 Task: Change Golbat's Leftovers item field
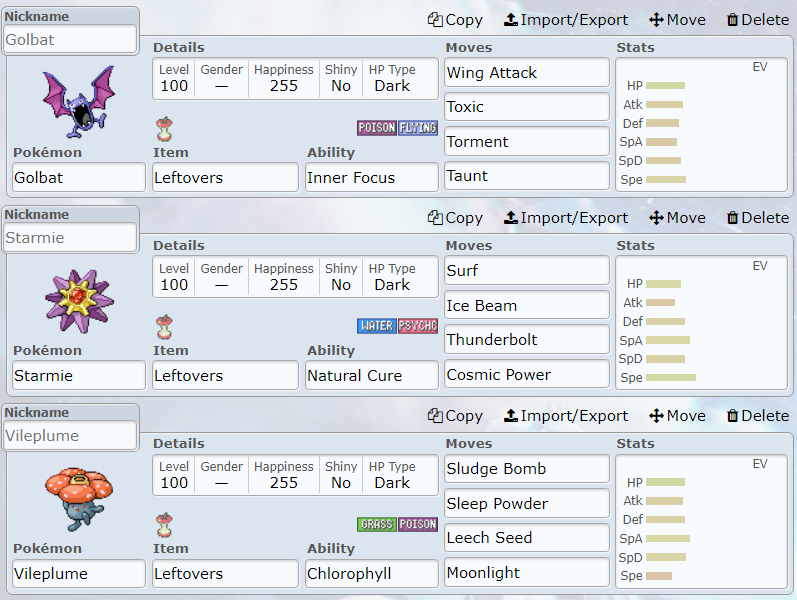pos(225,177)
